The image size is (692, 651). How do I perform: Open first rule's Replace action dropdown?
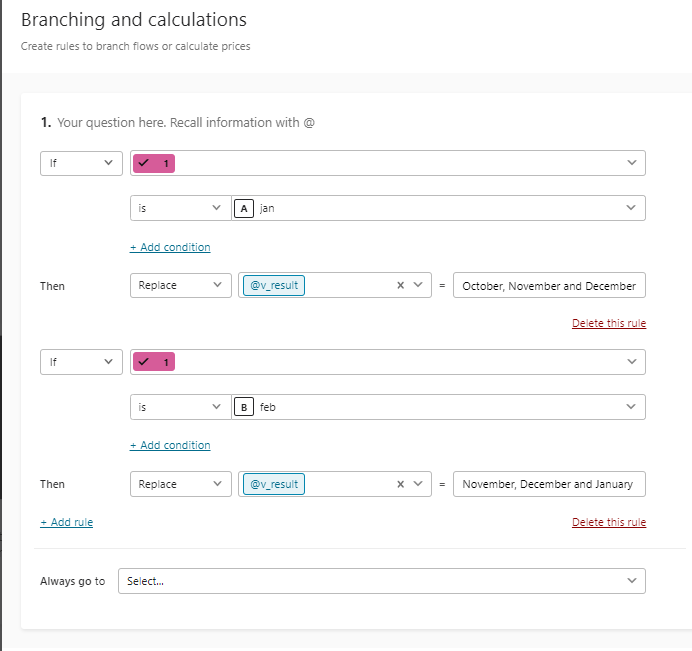pyautogui.click(x=181, y=285)
